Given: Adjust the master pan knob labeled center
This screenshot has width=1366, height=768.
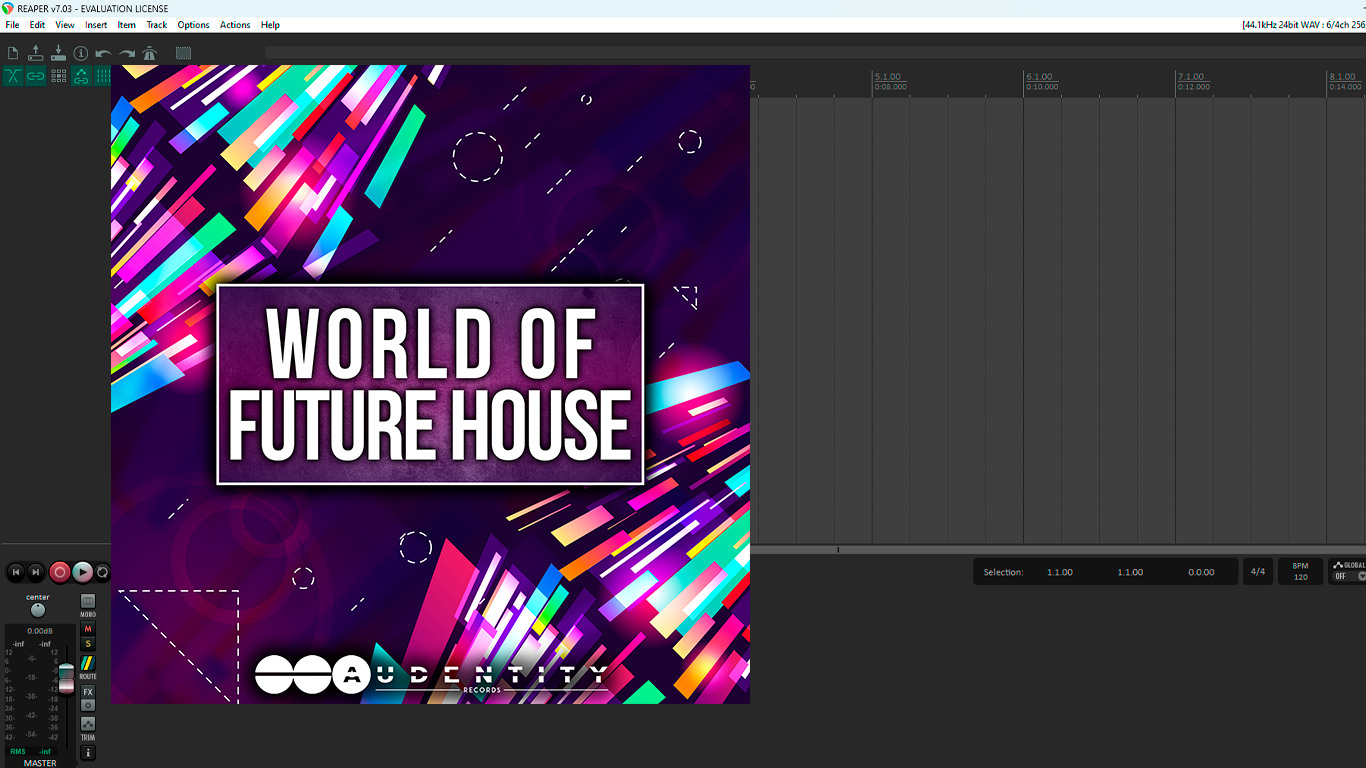Looking at the screenshot, I should [38, 610].
